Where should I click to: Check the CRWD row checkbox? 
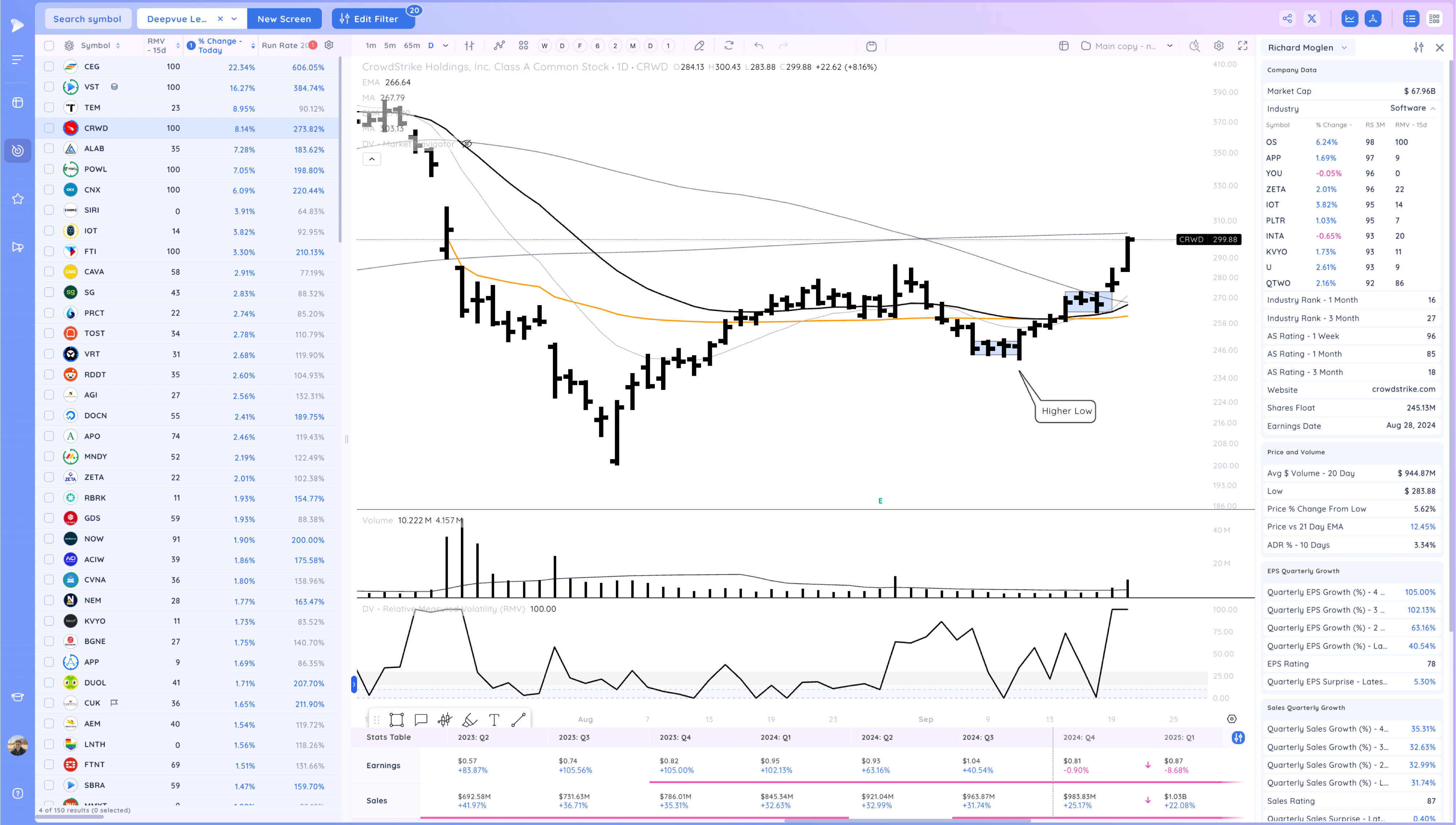(x=49, y=128)
